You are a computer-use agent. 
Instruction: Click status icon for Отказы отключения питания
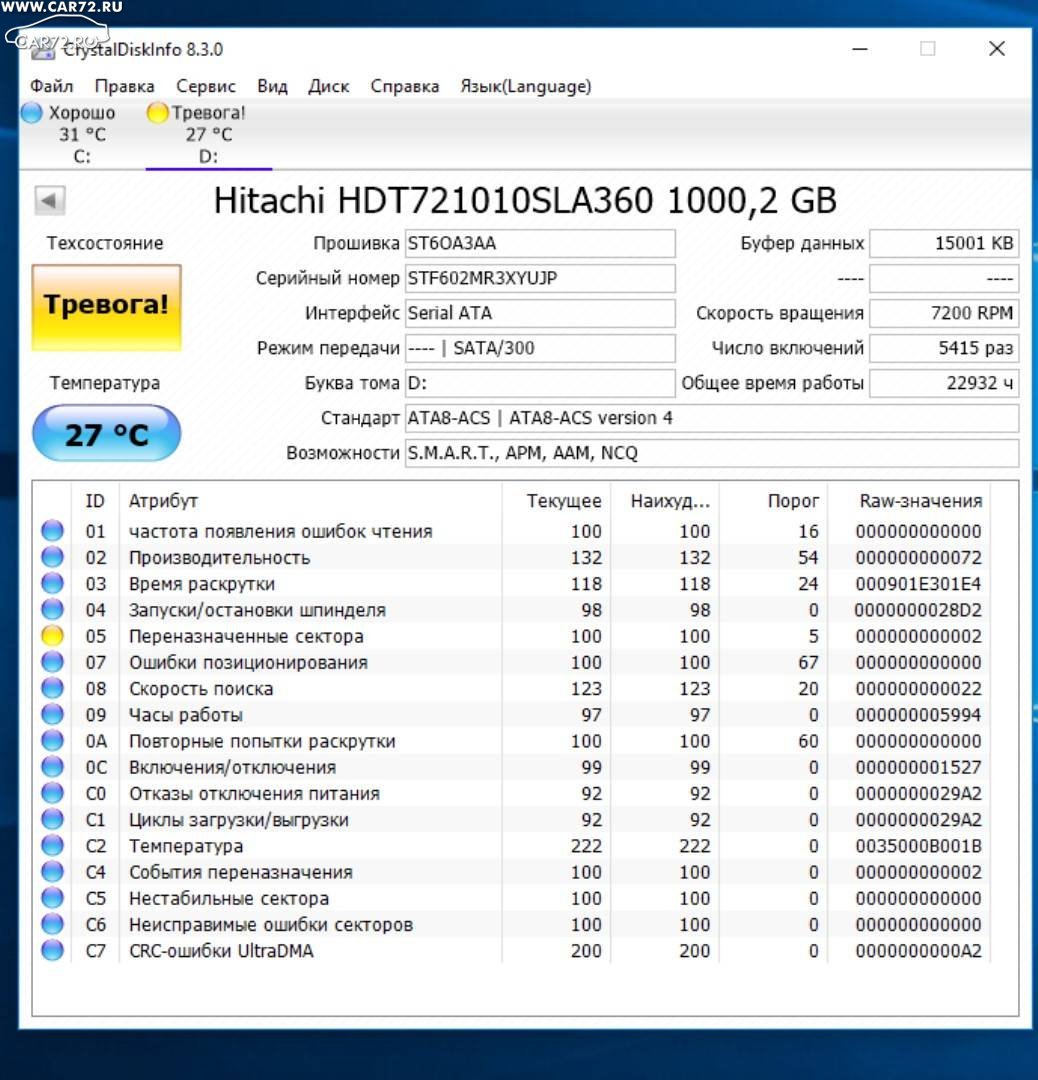click(x=52, y=793)
